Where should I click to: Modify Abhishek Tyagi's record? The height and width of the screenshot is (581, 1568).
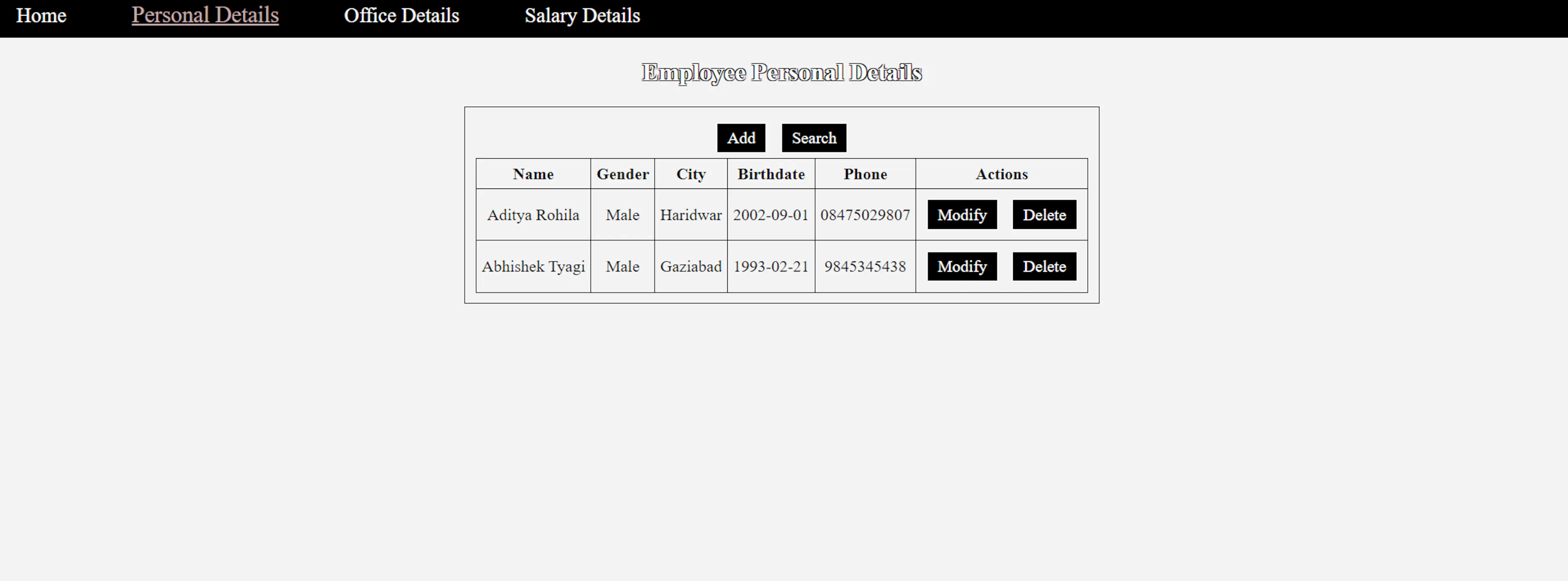(x=962, y=266)
